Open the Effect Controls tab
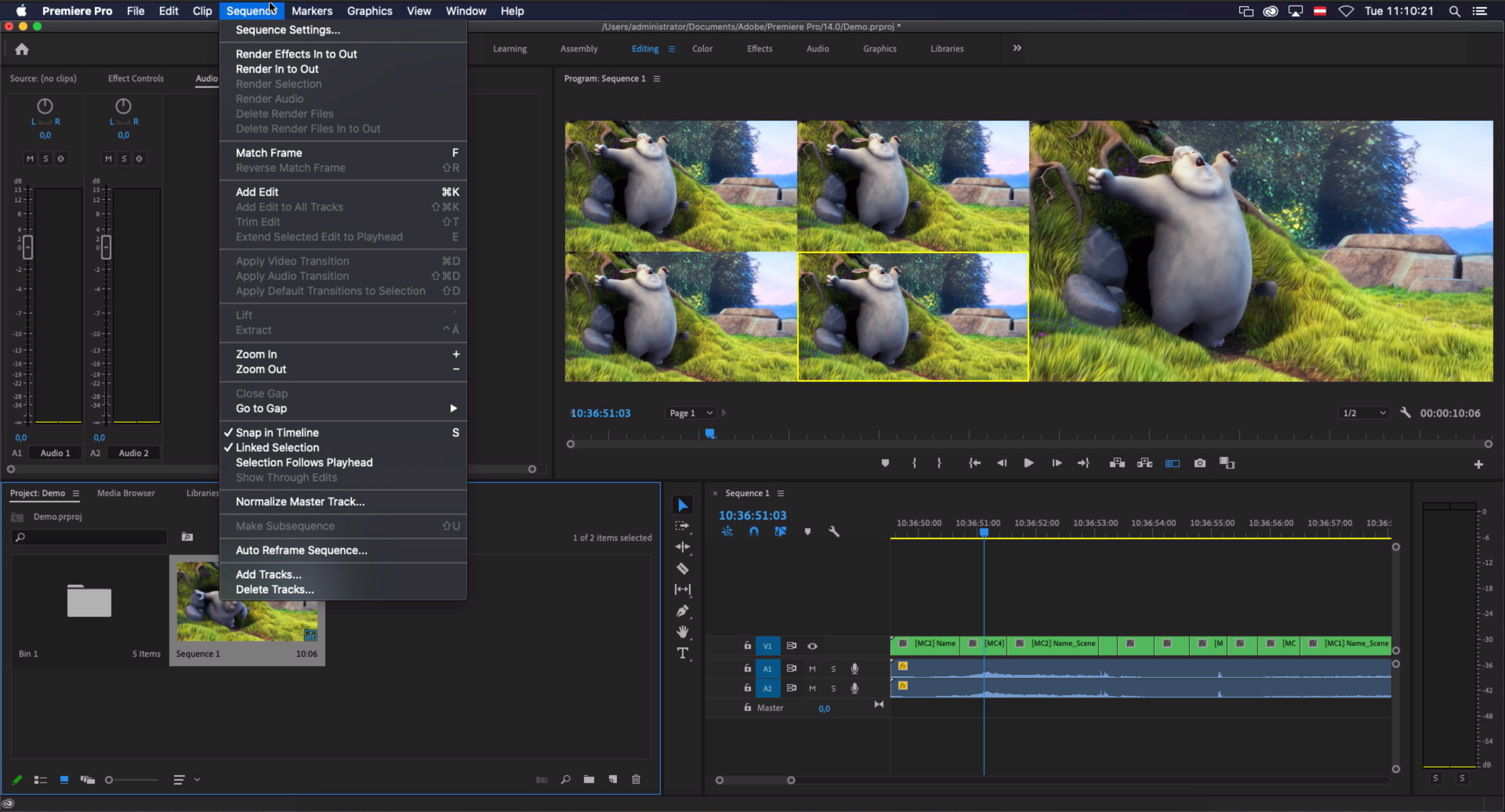 coord(136,78)
